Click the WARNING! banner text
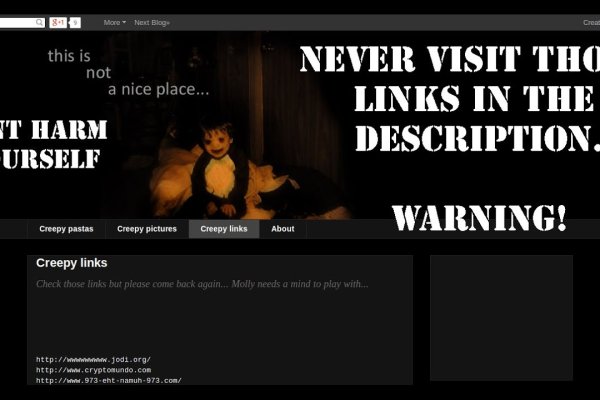Screen dimensions: 600x400 479,218
